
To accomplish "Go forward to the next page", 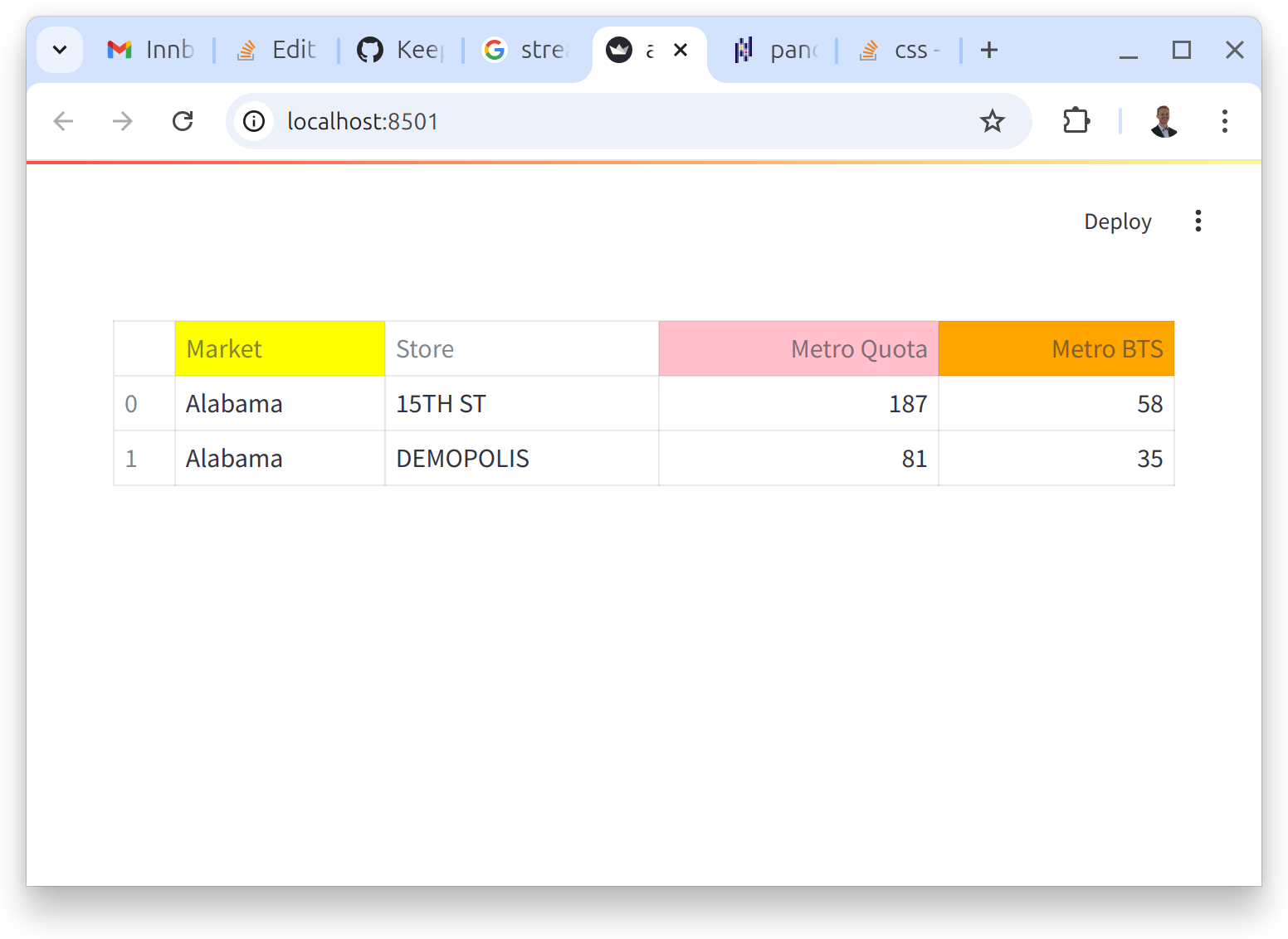I will pos(123,121).
